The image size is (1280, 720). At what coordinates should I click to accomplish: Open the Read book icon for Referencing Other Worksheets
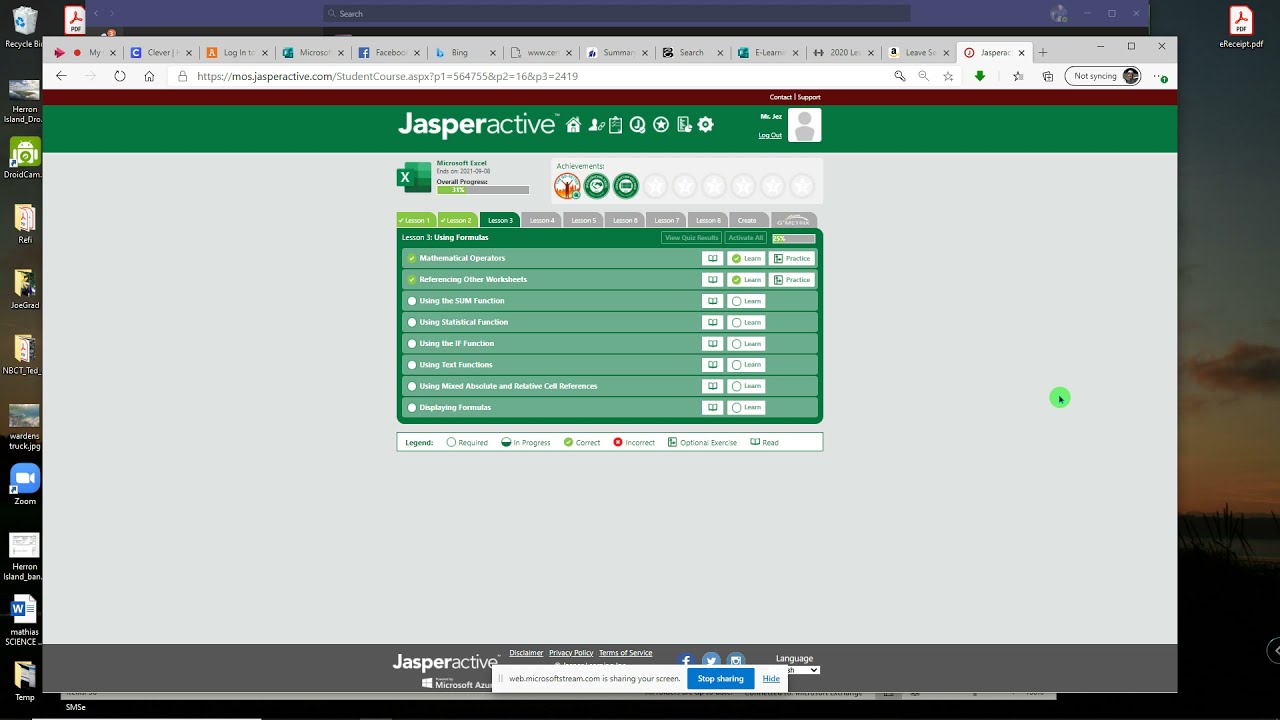pos(712,280)
